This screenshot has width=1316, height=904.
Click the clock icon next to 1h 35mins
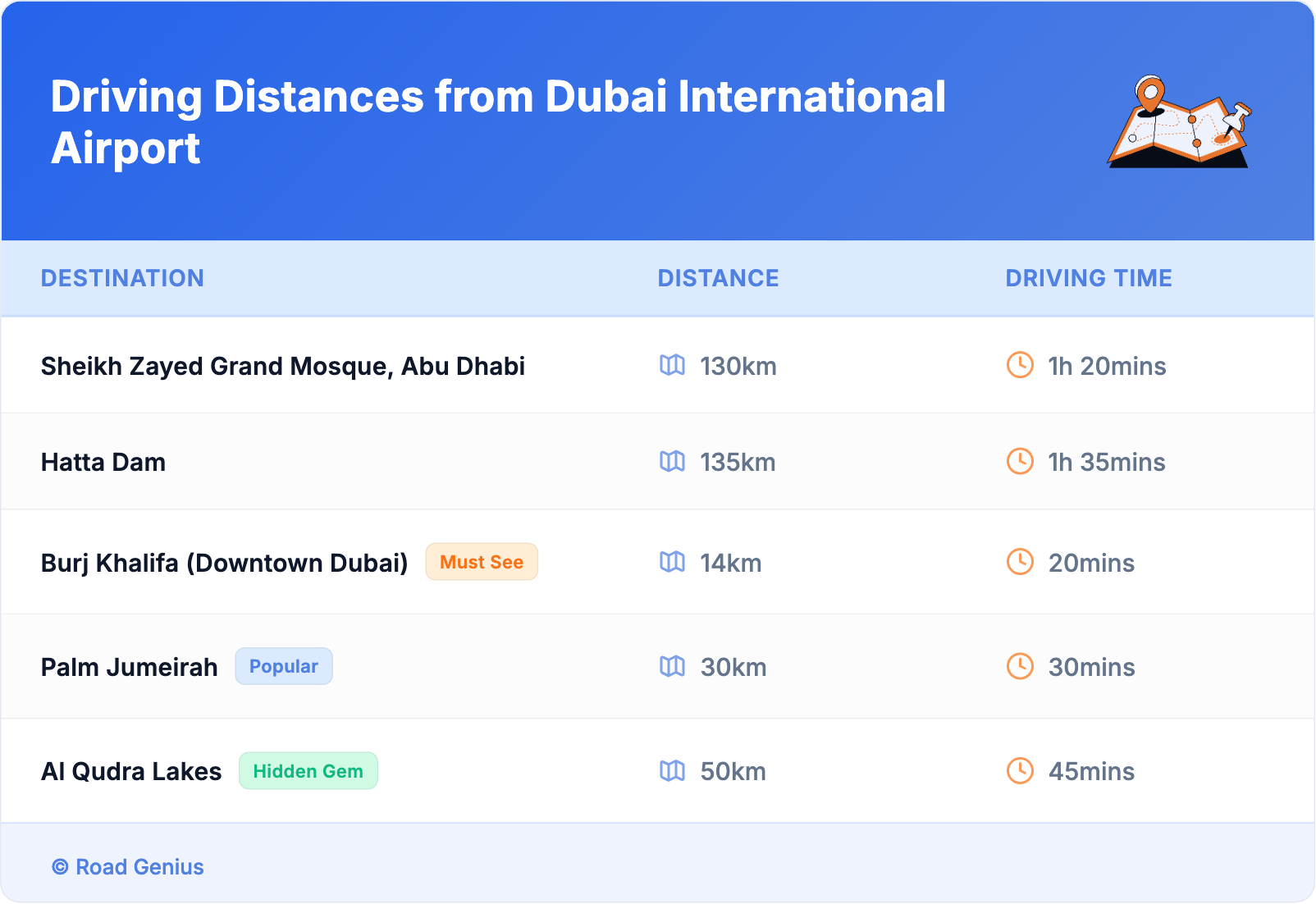1020,461
